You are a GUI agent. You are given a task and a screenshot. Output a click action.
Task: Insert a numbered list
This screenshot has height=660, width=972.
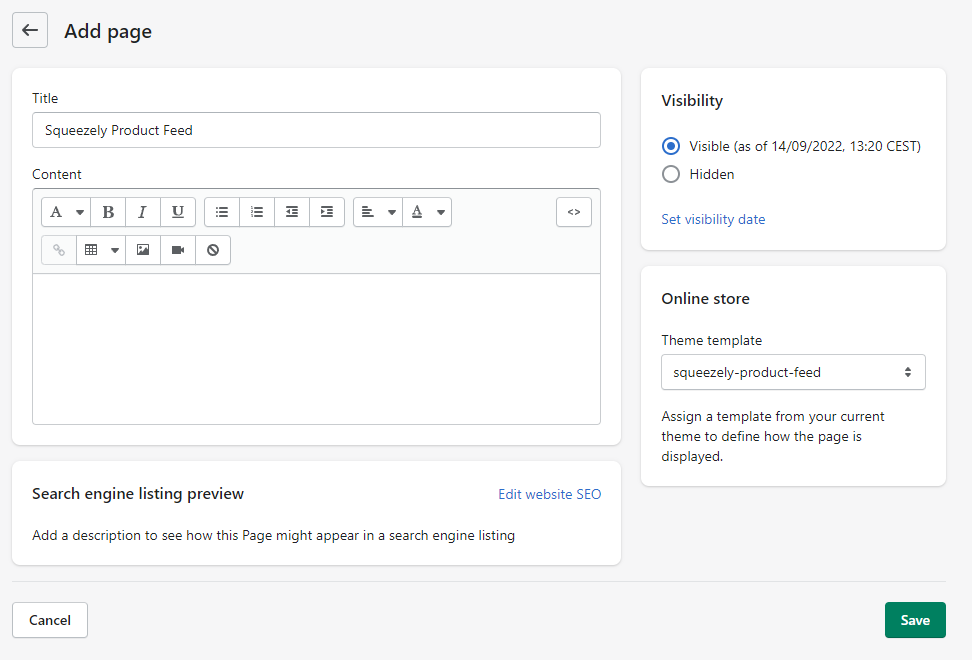257,212
